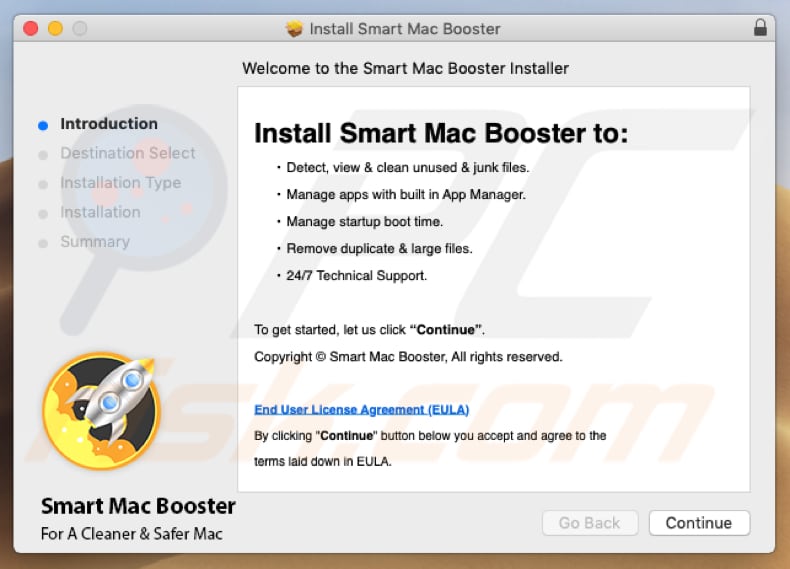Click the blue Introduction step bullet
Viewport: 790px width, 569px height.
pyautogui.click(x=43, y=125)
